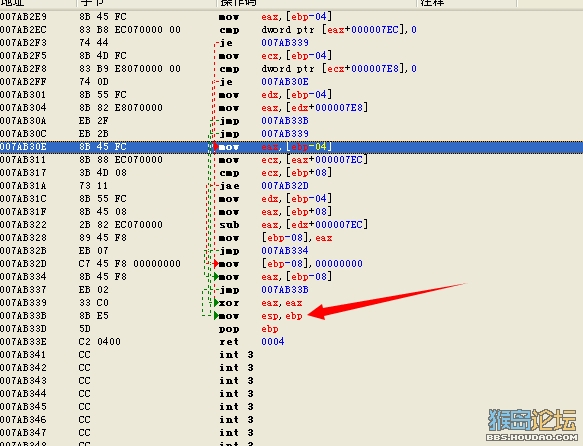The width and height of the screenshot is (583, 446).
Task: Click the highlighted row 007AB30E
Action: pyautogui.click(x=292, y=147)
